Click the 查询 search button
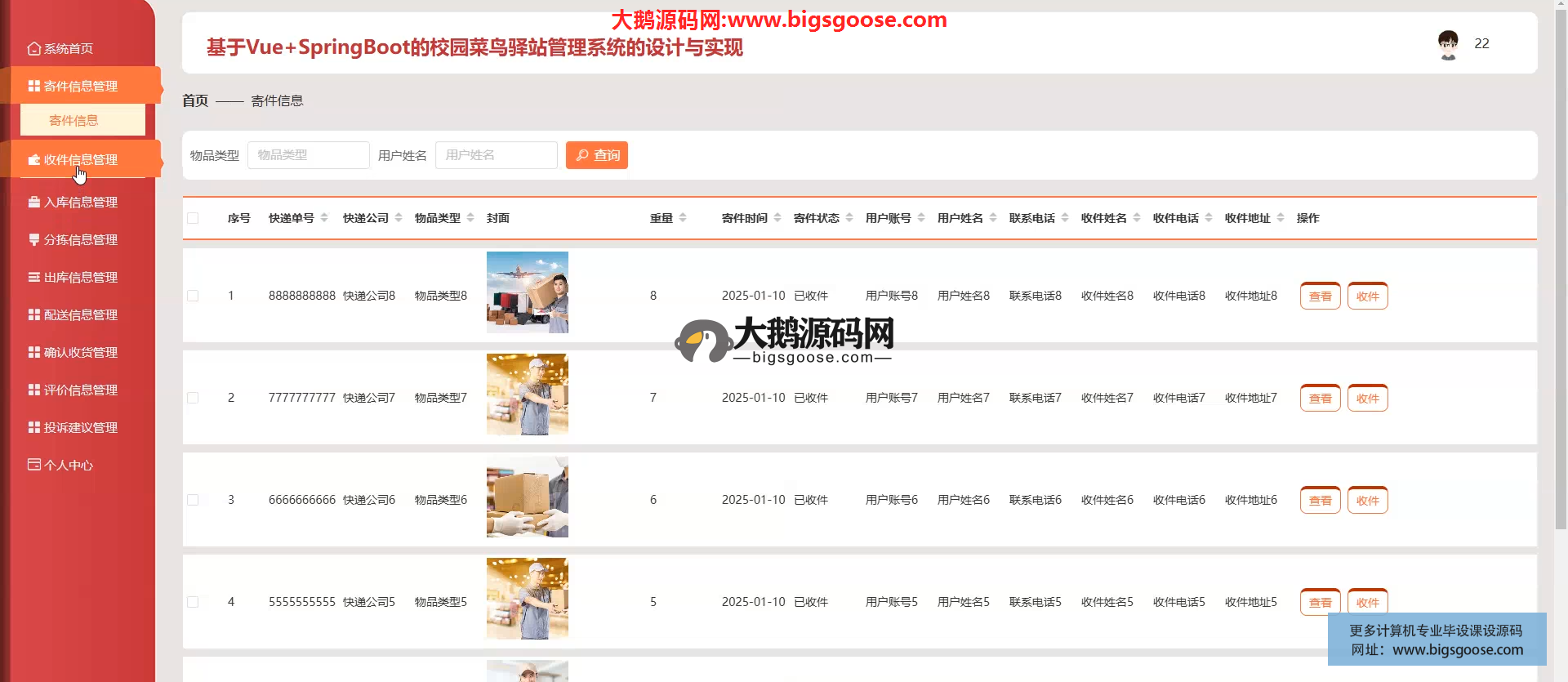The height and width of the screenshot is (682, 1568). (x=597, y=155)
